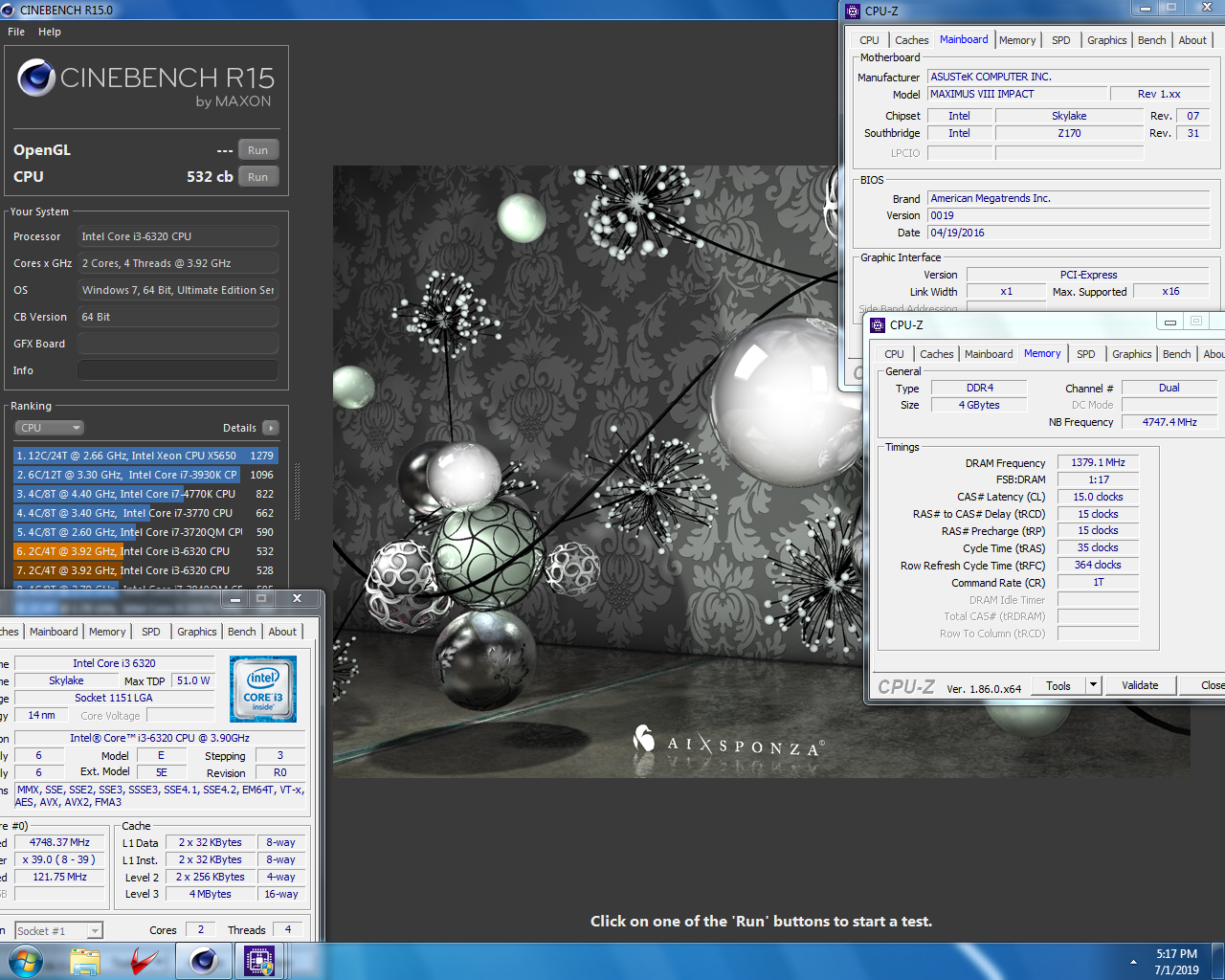Open the Socket #1 selection dropdown
Viewport: 1225px width, 980px height.
coord(58,930)
